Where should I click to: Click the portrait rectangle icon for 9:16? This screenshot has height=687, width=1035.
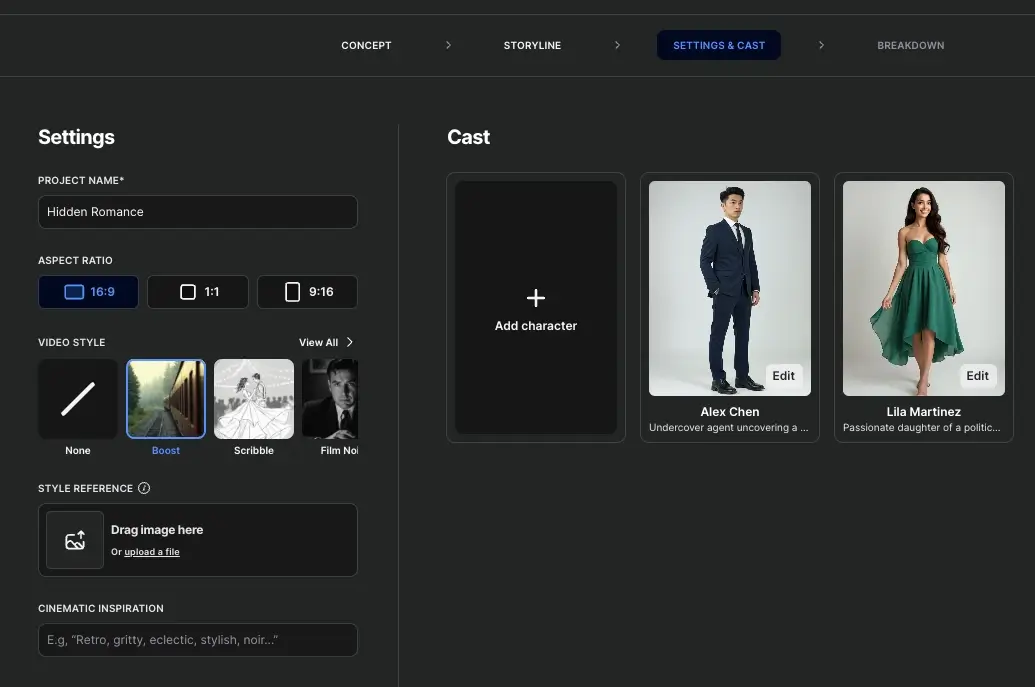pos(292,292)
